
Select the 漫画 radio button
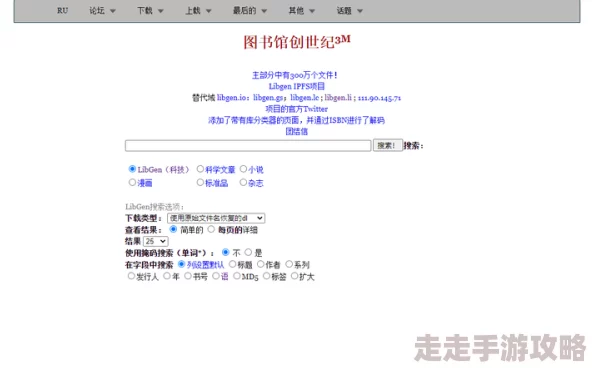click(132, 183)
